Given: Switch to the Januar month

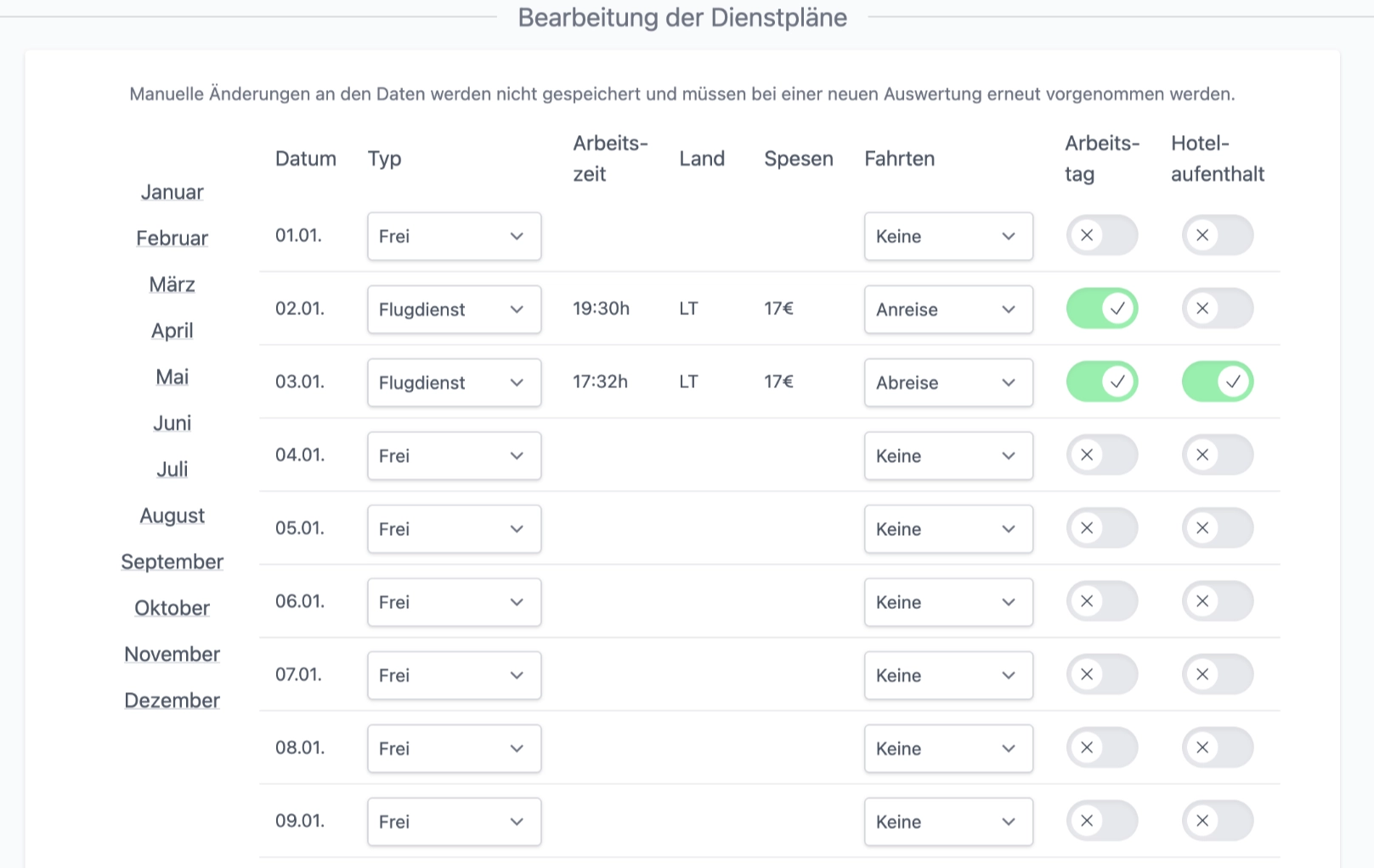Looking at the screenshot, I should pos(172,192).
